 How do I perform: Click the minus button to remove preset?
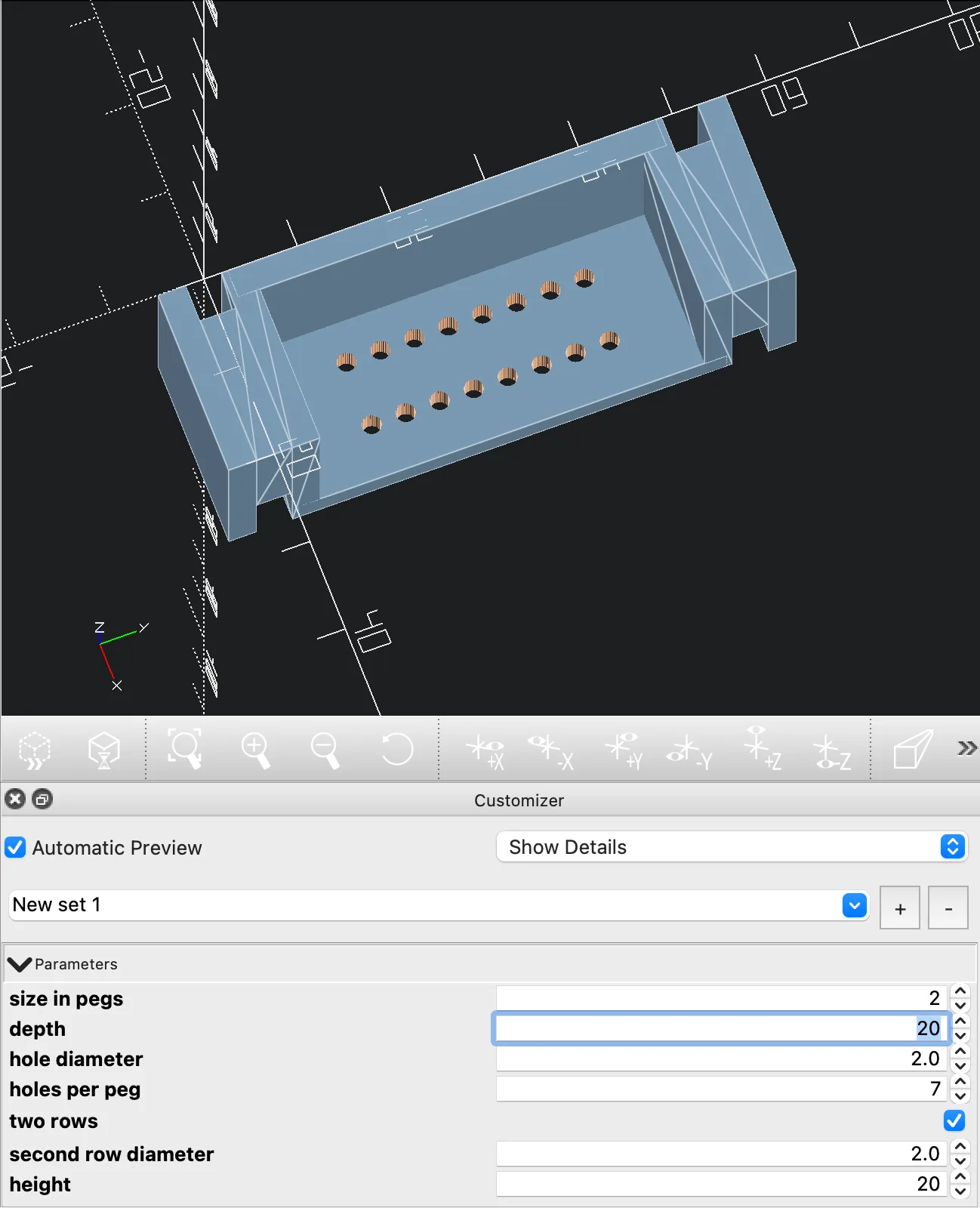coord(948,908)
